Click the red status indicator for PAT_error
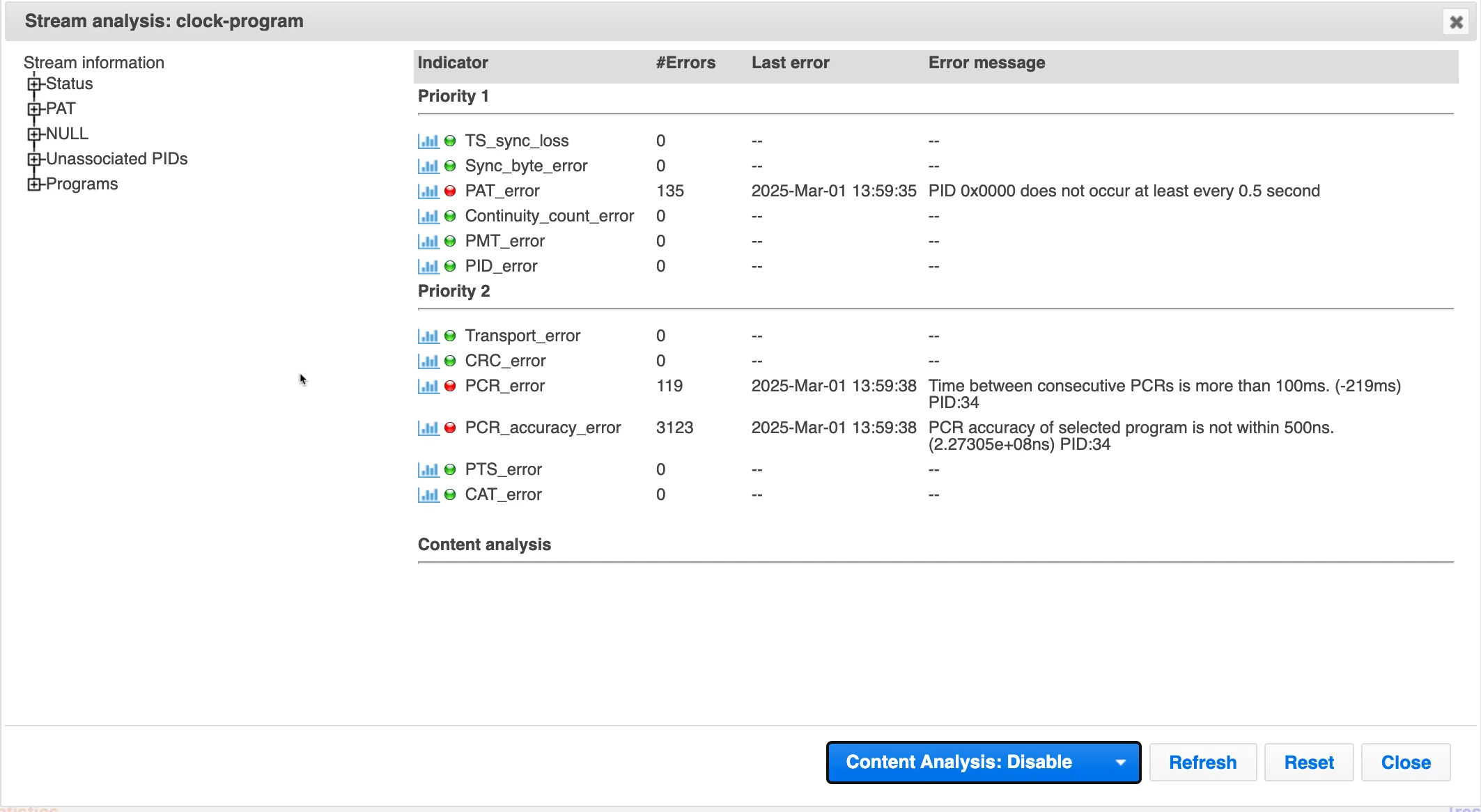 (x=450, y=191)
